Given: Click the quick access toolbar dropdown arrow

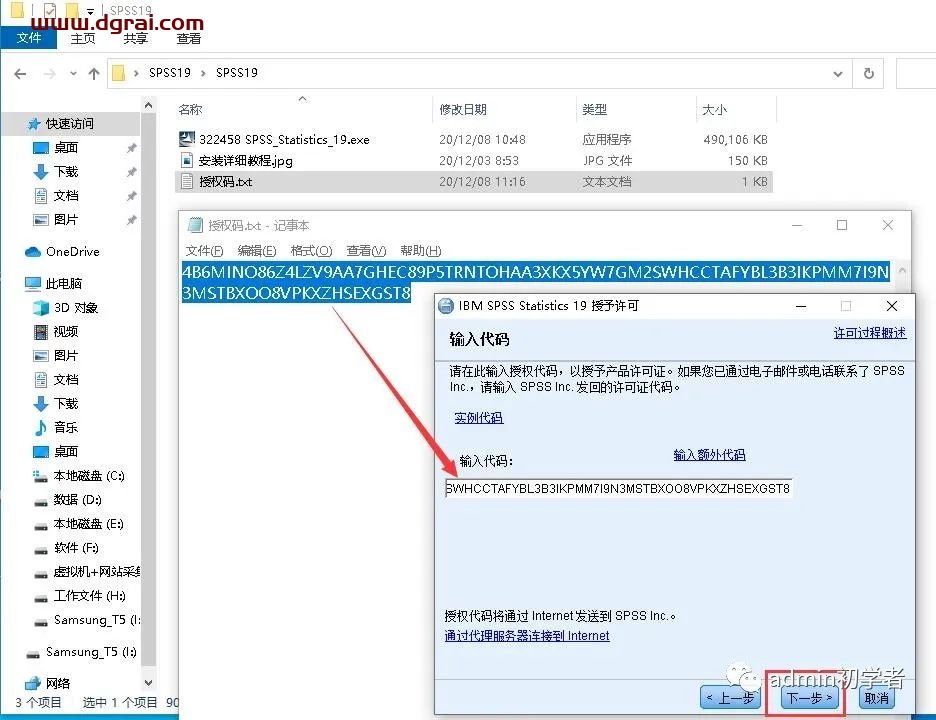Looking at the screenshot, I should 90,11.
